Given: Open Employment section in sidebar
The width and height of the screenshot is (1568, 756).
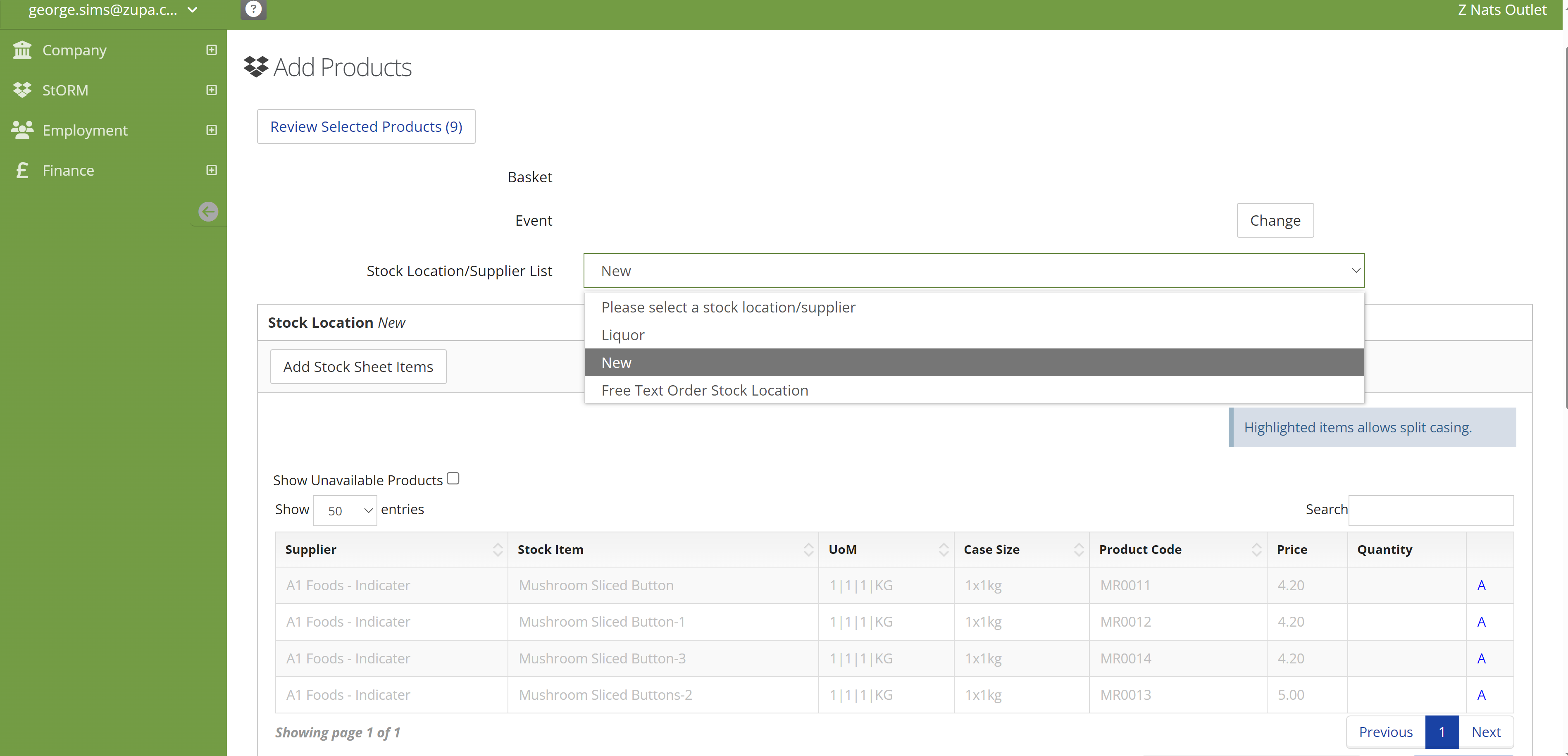Looking at the screenshot, I should (85, 130).
